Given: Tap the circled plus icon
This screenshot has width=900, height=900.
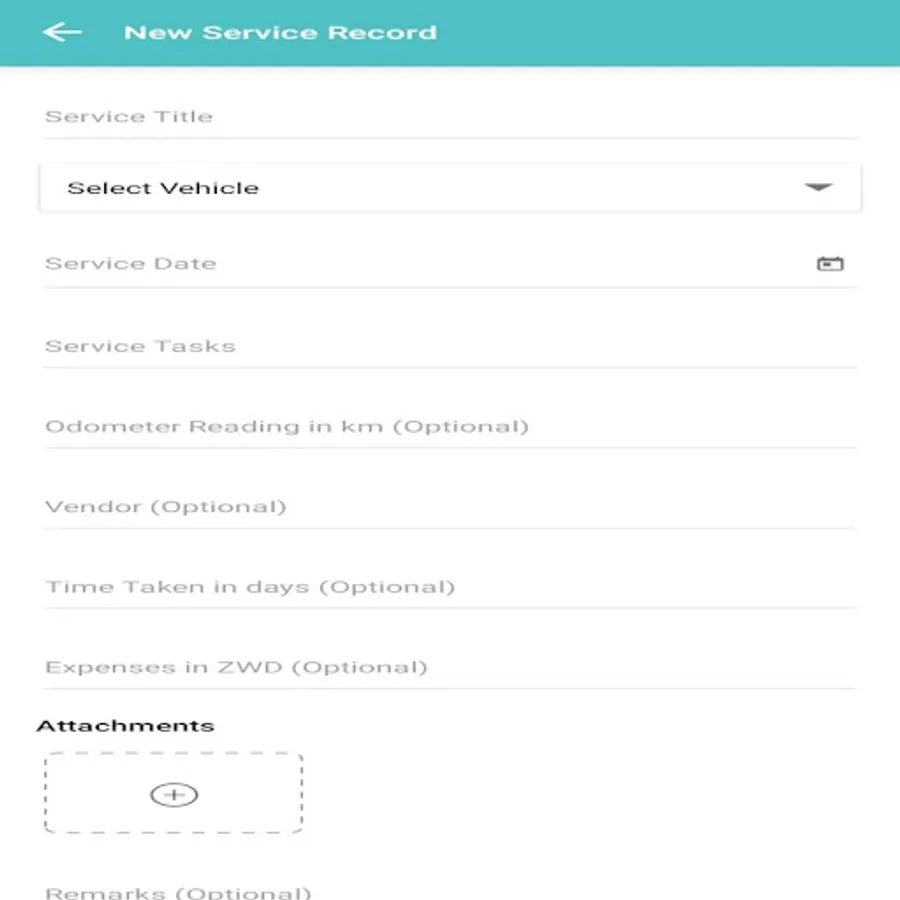Looking at the screenshot, I should [174, 794].
